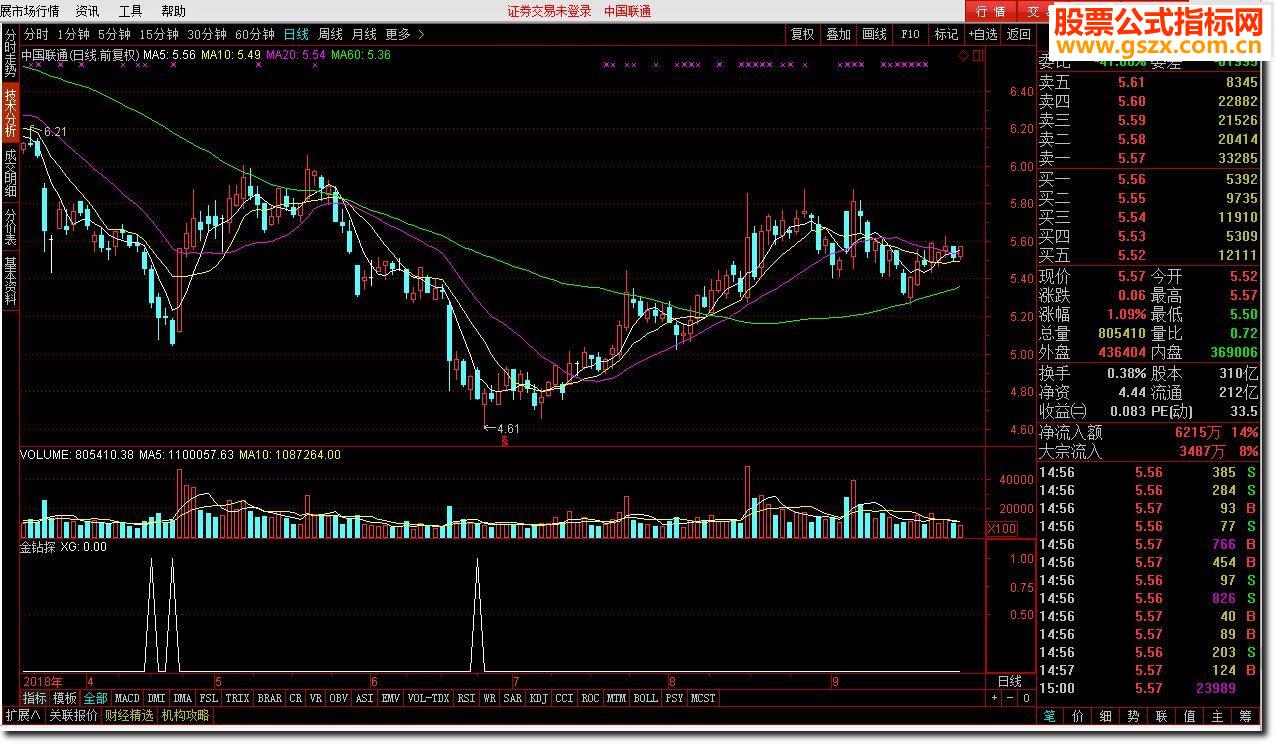Viewport: 1276px width, 744px height.
Task: Open the 工具 menu
Action: pos(130,11)
